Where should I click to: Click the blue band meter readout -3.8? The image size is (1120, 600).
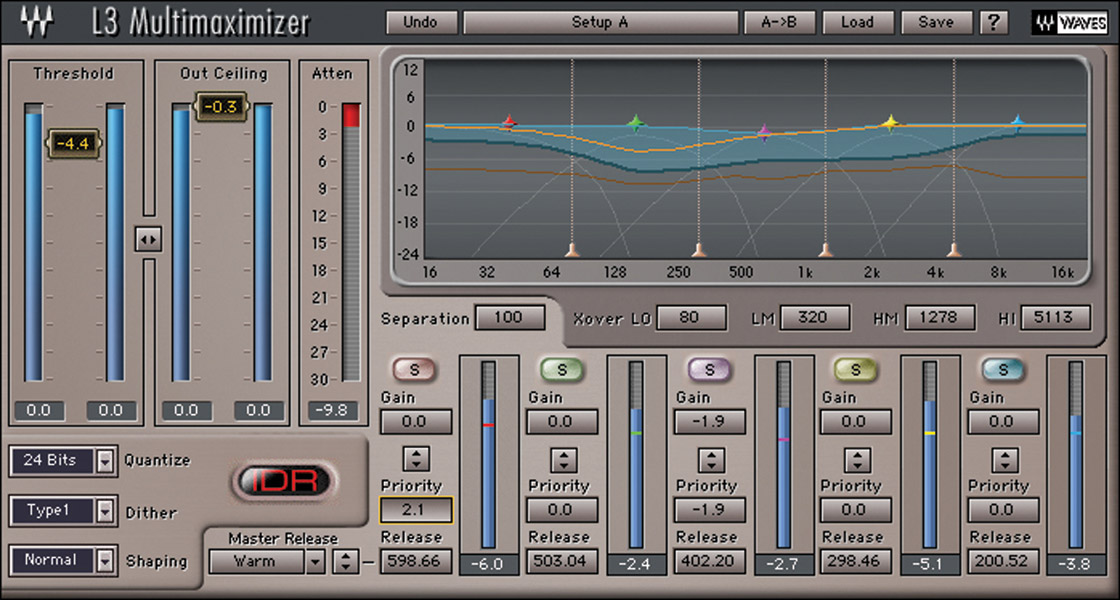click(1076, 564)
